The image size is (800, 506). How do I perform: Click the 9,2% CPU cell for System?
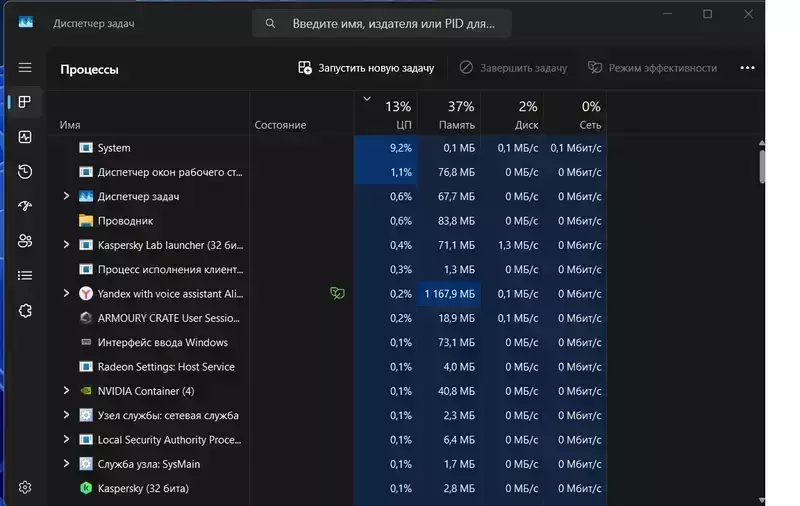click(x=386, y=148)
